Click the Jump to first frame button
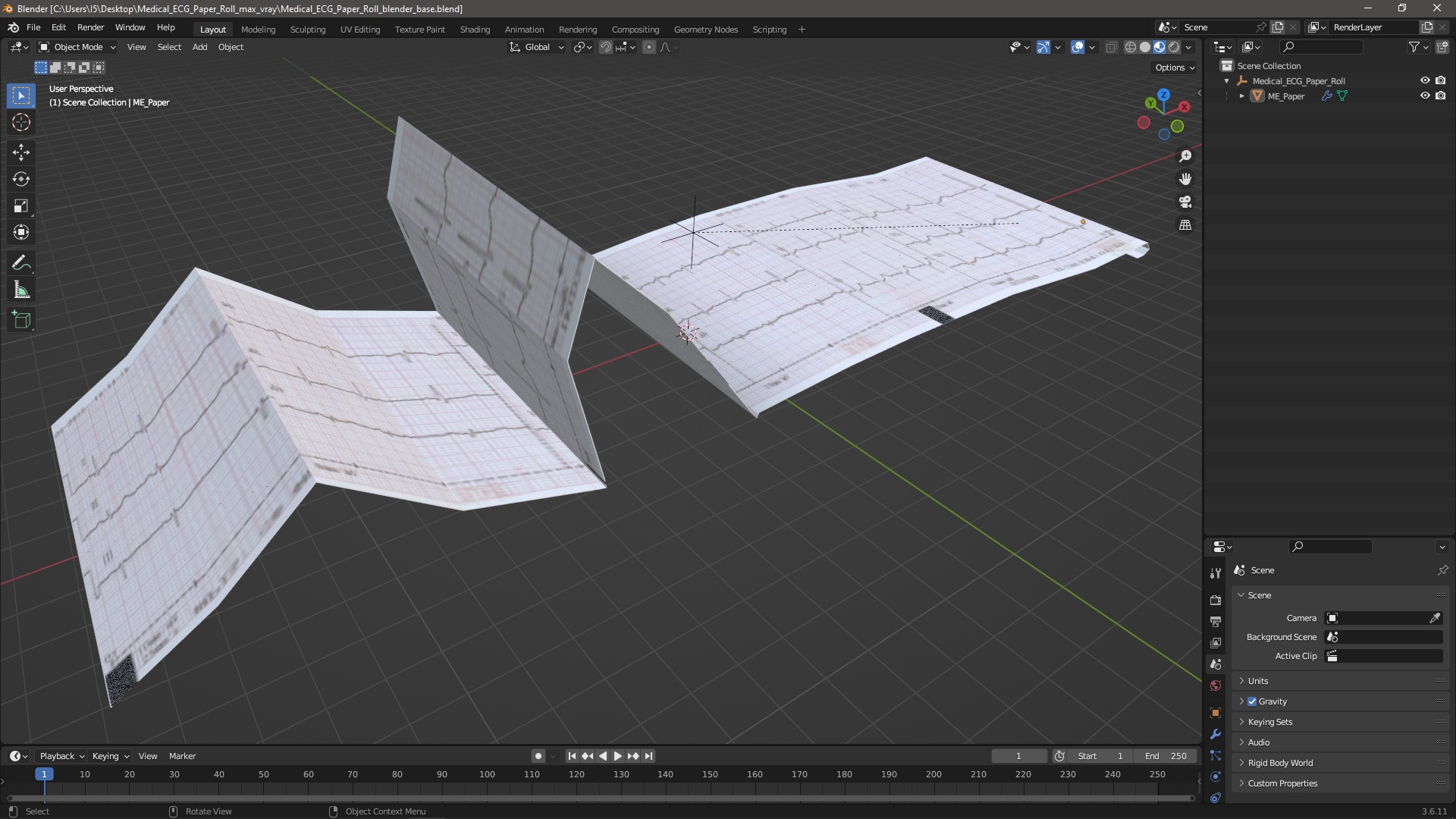1456x819 pixels. point(571,756)
